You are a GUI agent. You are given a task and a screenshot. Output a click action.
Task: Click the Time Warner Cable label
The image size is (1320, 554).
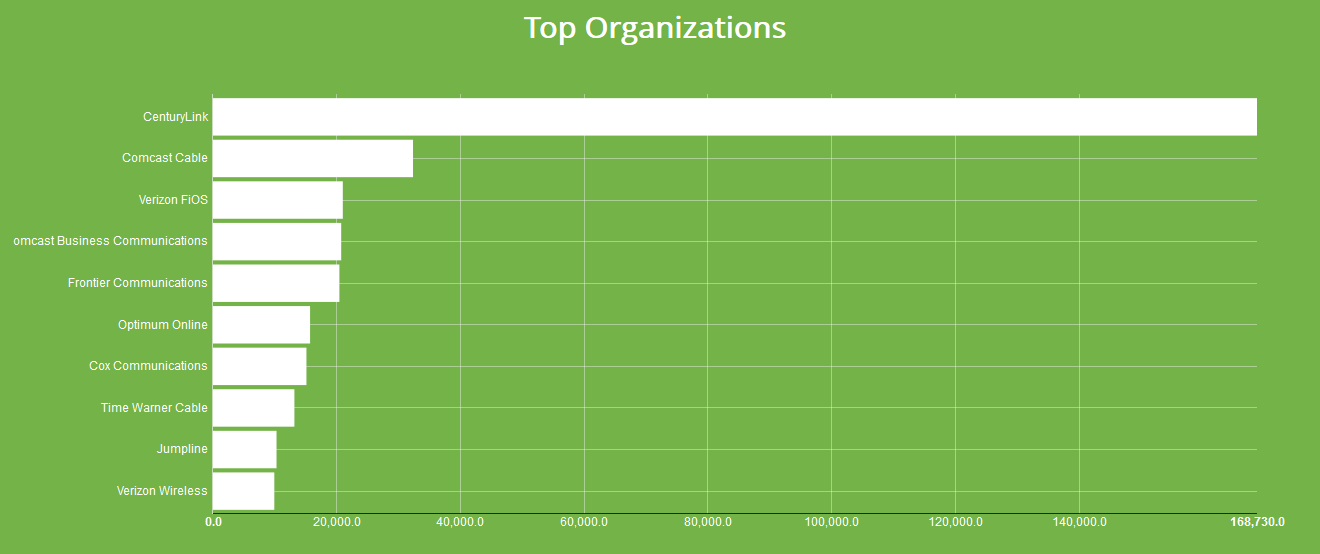(x=155, y=408)
